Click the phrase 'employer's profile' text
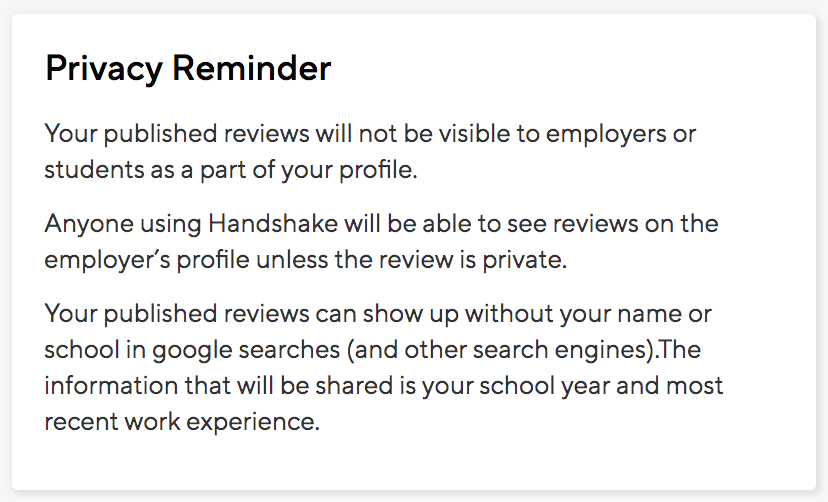Screen dimensions: 828x502 pyautogui.click(x=147, y=260)
